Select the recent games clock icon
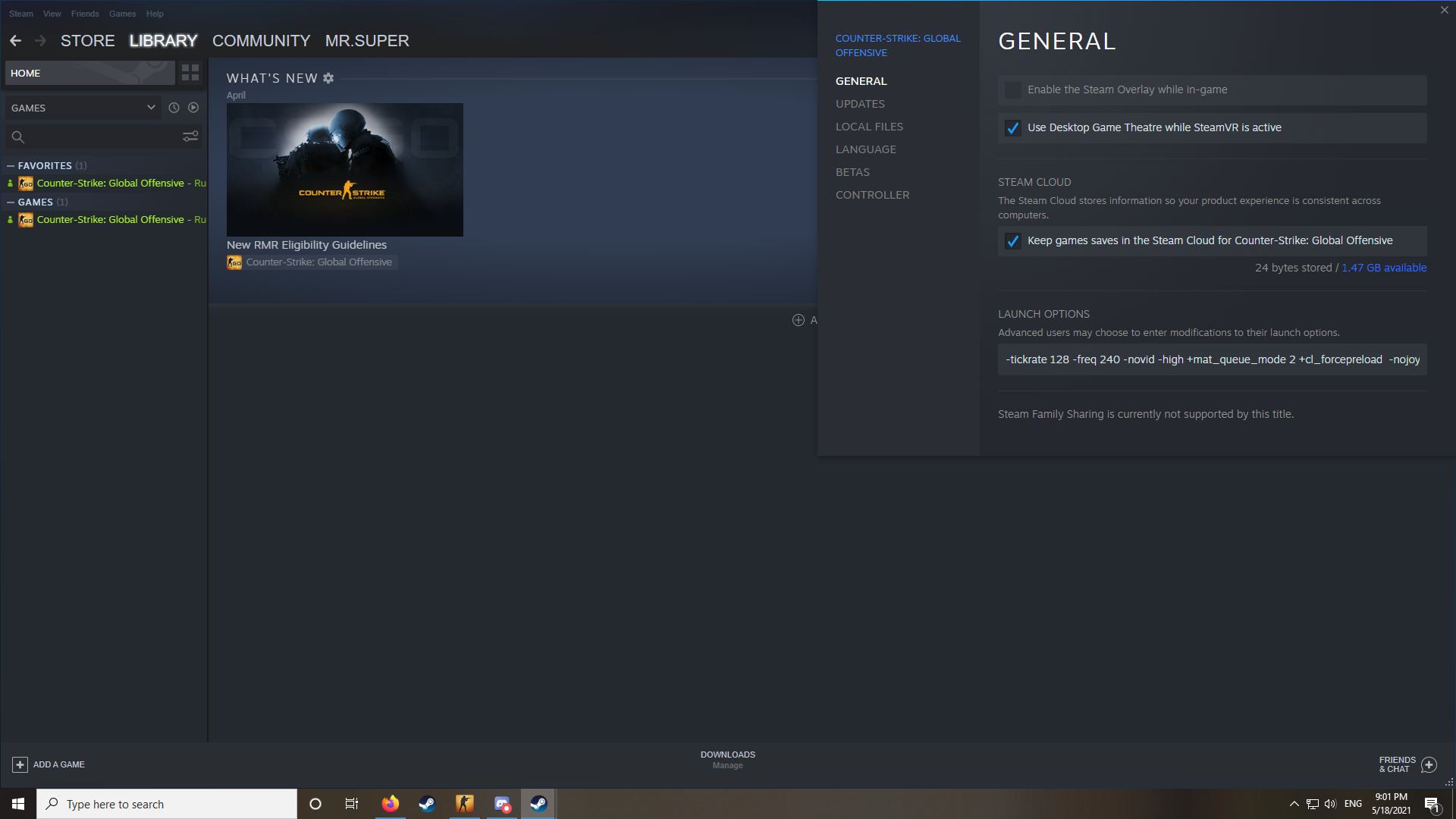The width and height of the screenshot is (1456, 819). click(x=174, y=108)
